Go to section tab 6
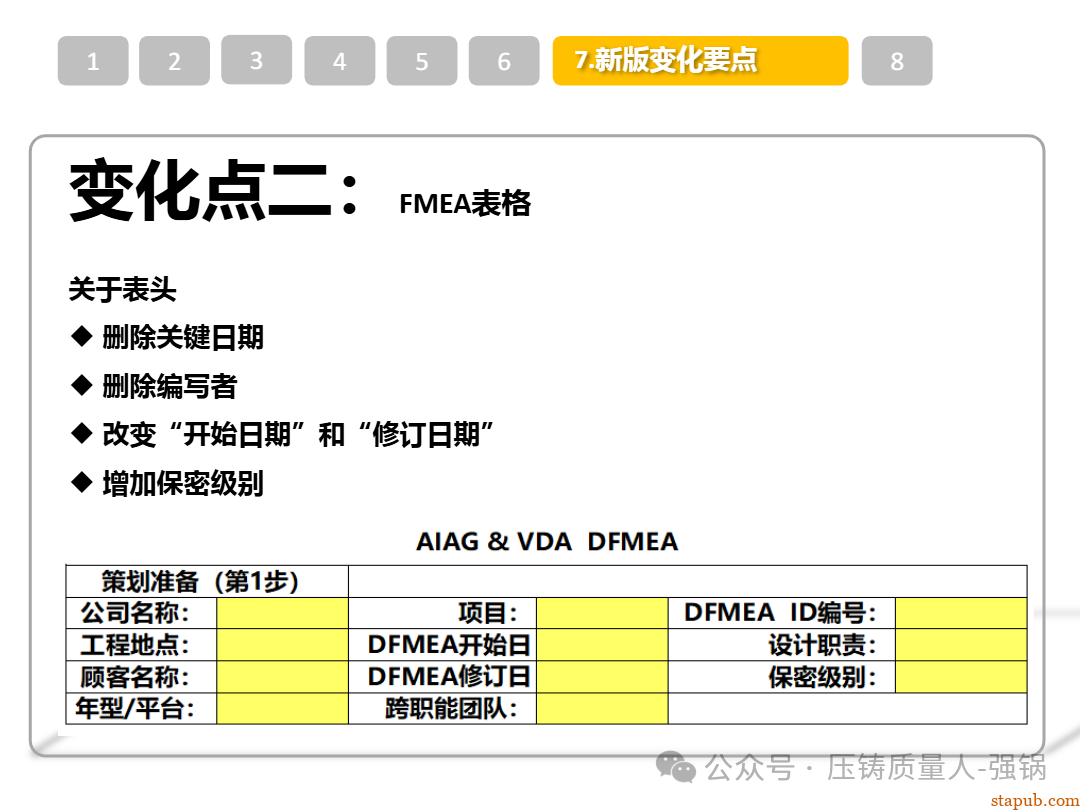 (504, 61)
